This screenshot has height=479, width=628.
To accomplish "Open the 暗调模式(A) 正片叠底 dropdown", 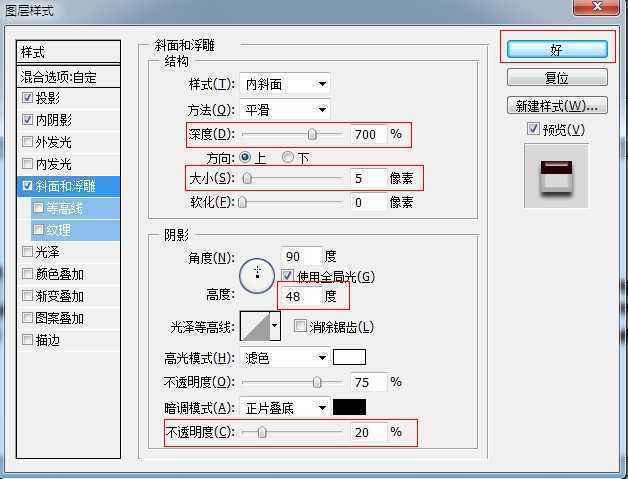I will coord(285,408).
